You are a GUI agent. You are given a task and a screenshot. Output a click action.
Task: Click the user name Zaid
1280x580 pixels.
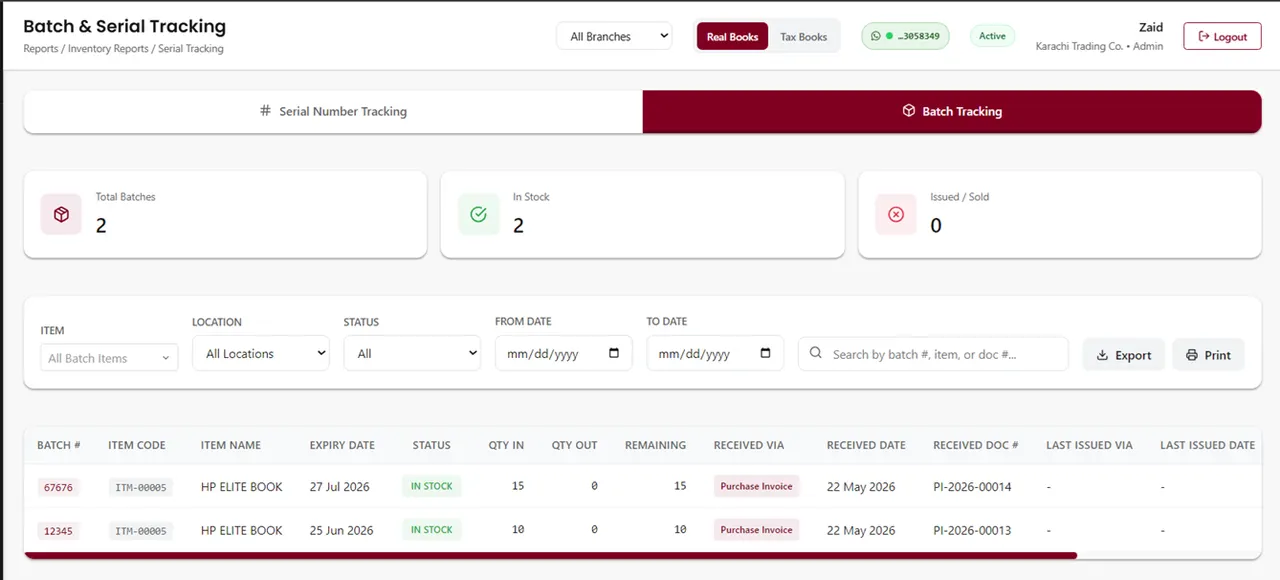[1151, 27]
